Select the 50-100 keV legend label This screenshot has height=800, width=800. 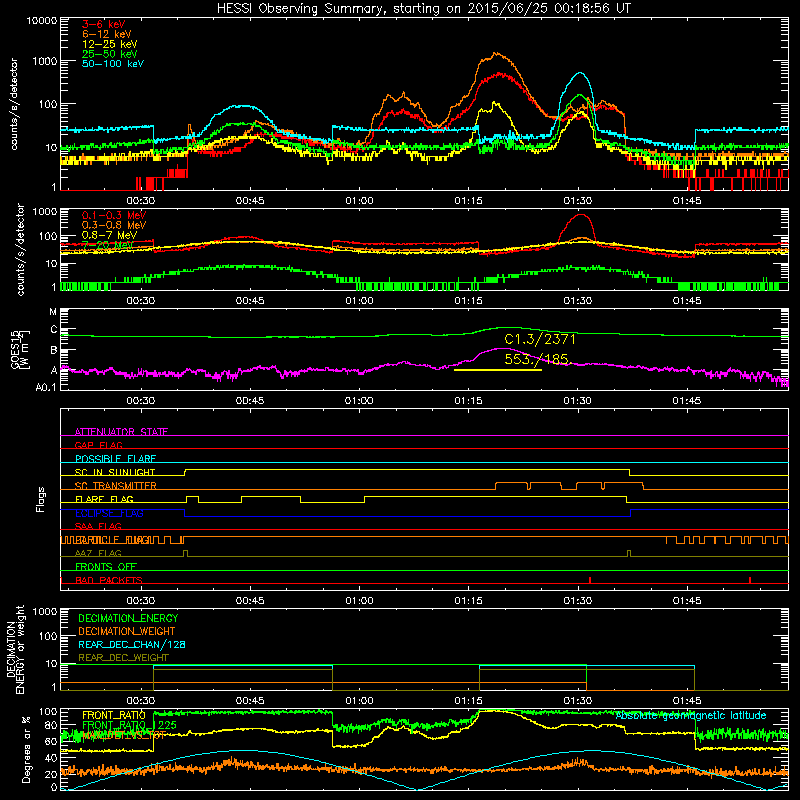[113, 64]
